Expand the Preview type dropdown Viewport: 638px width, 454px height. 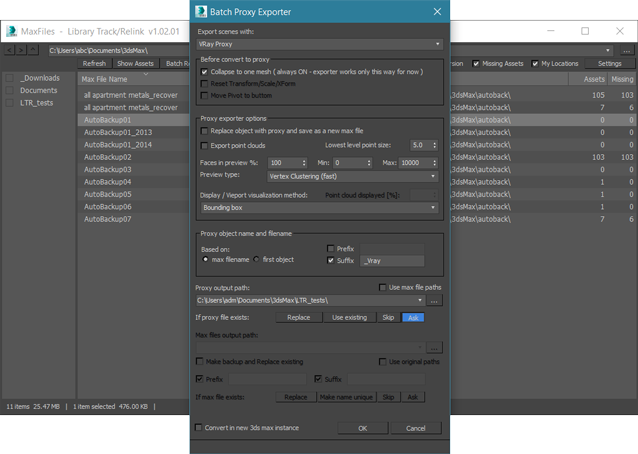352,177
